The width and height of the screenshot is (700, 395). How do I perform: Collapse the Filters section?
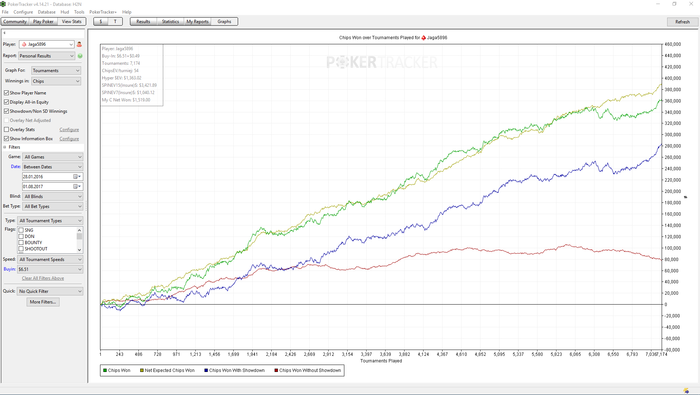(x=5, y=147)
